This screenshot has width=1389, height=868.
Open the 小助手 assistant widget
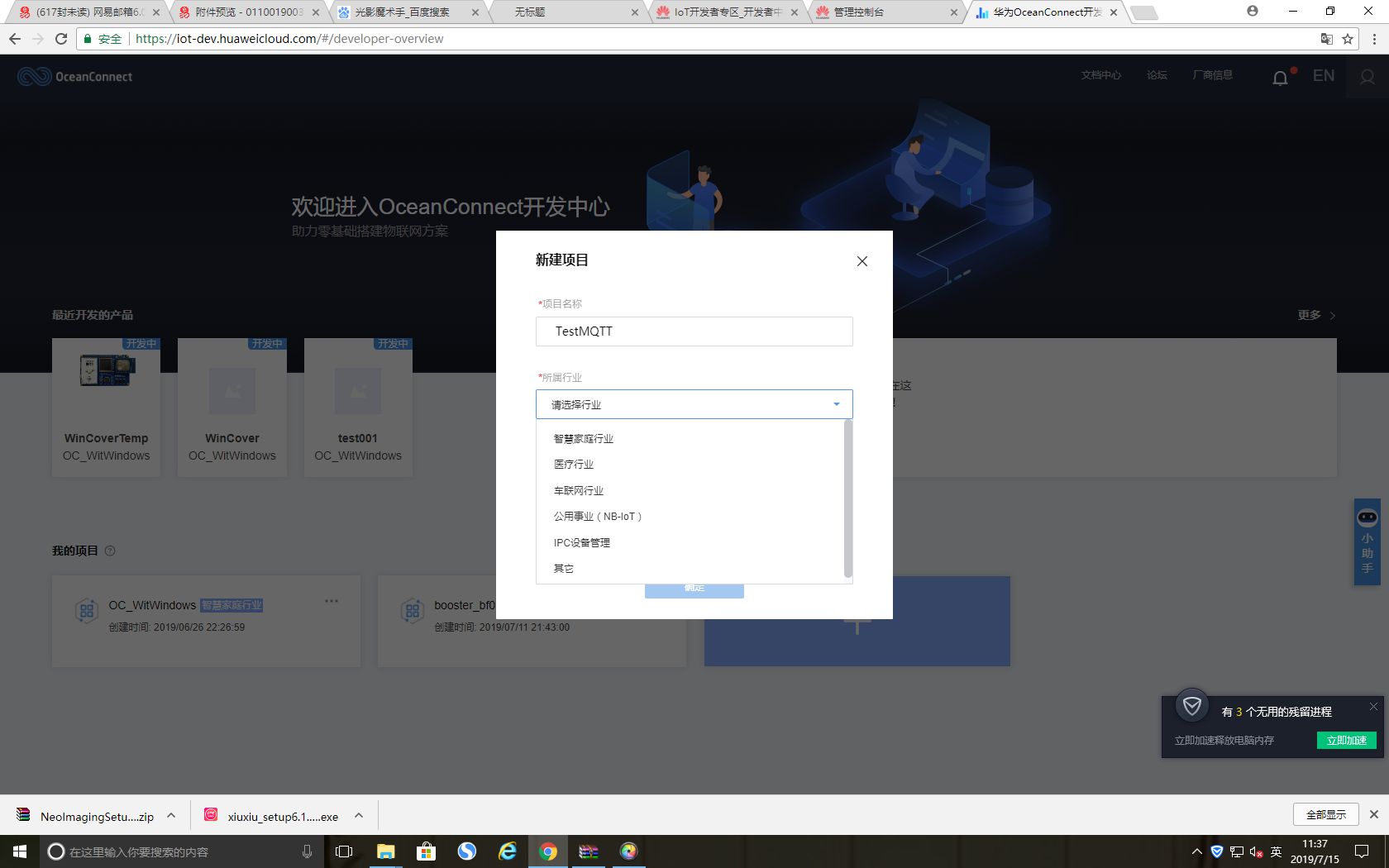point(1368,541)
